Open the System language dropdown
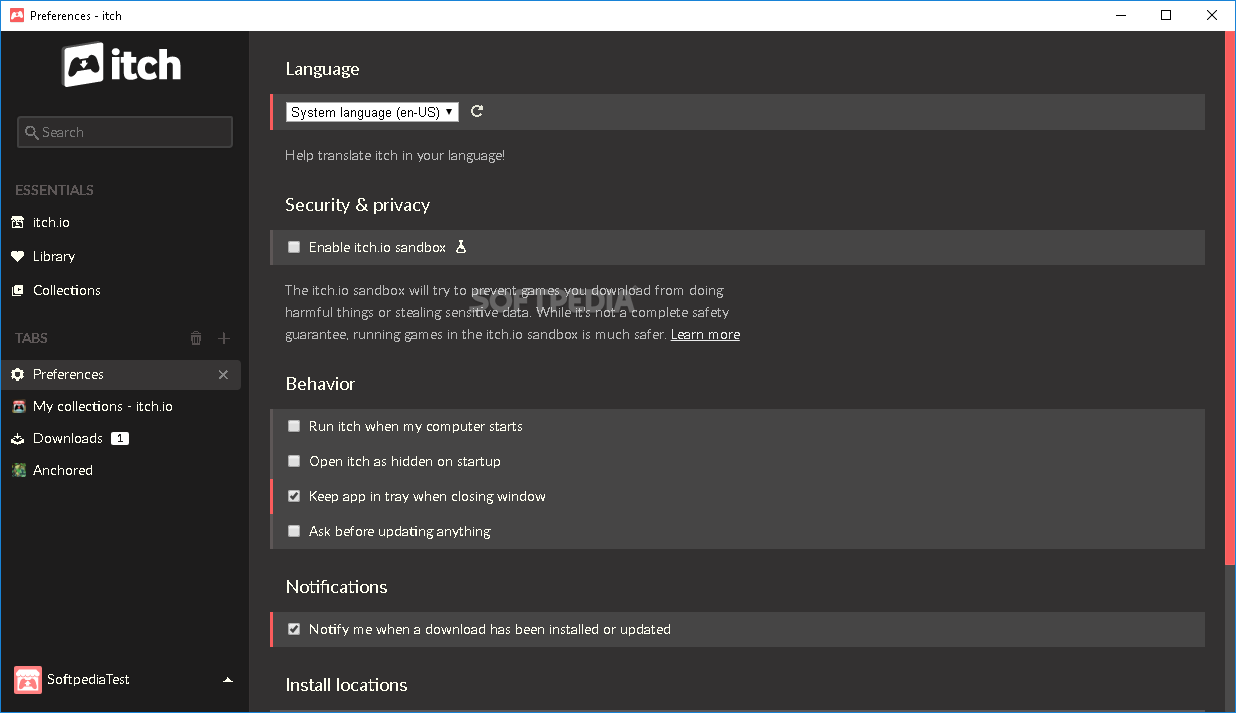1236x713 pixels. coord(373,112)
